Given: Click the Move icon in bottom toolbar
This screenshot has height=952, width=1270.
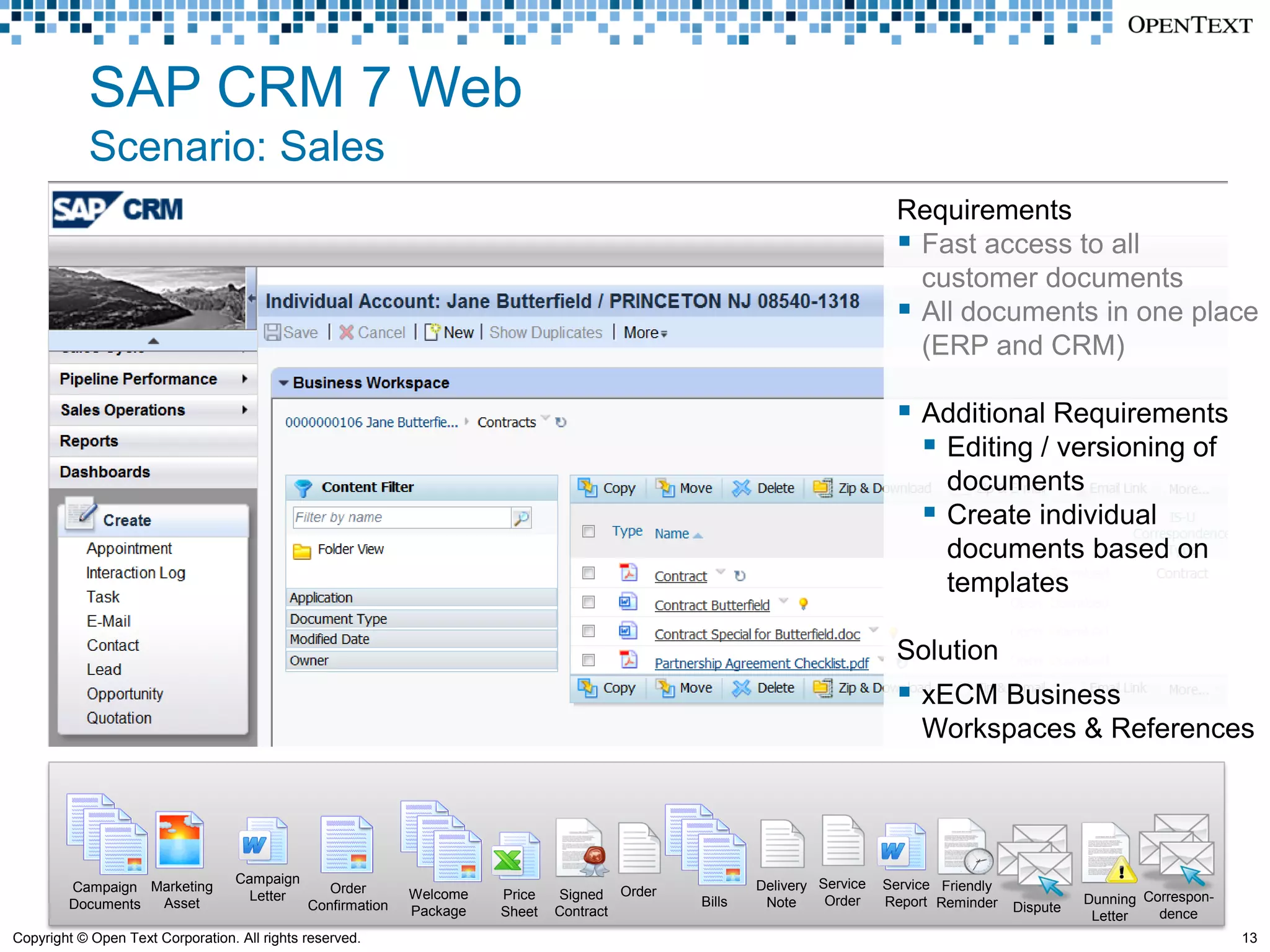Looking at the screenshot, I should click(665, 687).
